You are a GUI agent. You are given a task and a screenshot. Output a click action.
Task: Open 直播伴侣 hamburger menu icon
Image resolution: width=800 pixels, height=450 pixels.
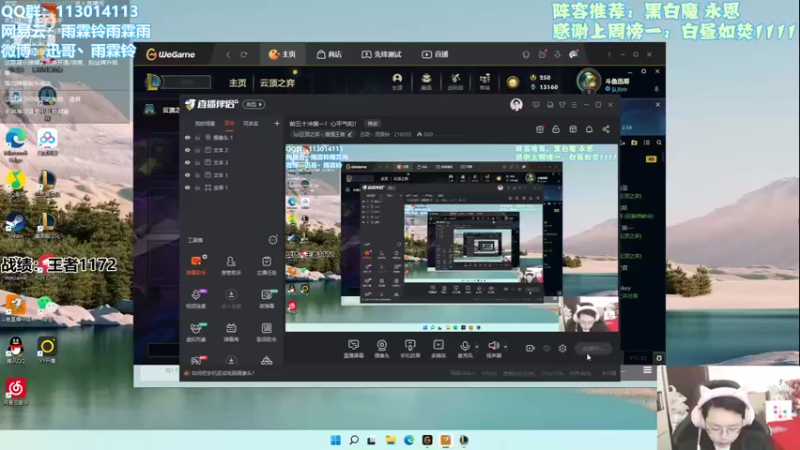tap(574, 105)
